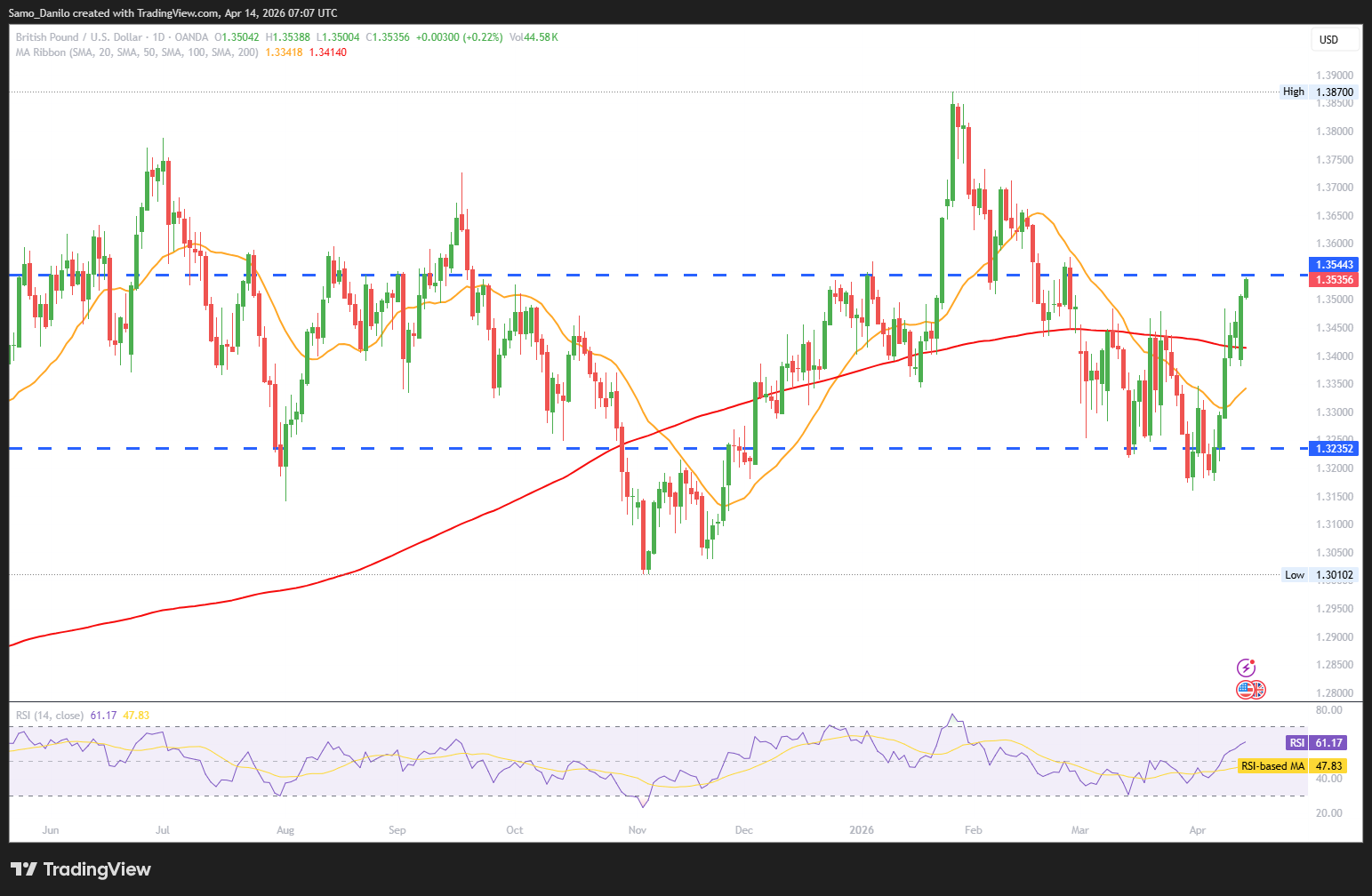Viewport: 1372px width, 896px height.
Task: Open the USD currency selector
Action: click(x=1335, y=39)
